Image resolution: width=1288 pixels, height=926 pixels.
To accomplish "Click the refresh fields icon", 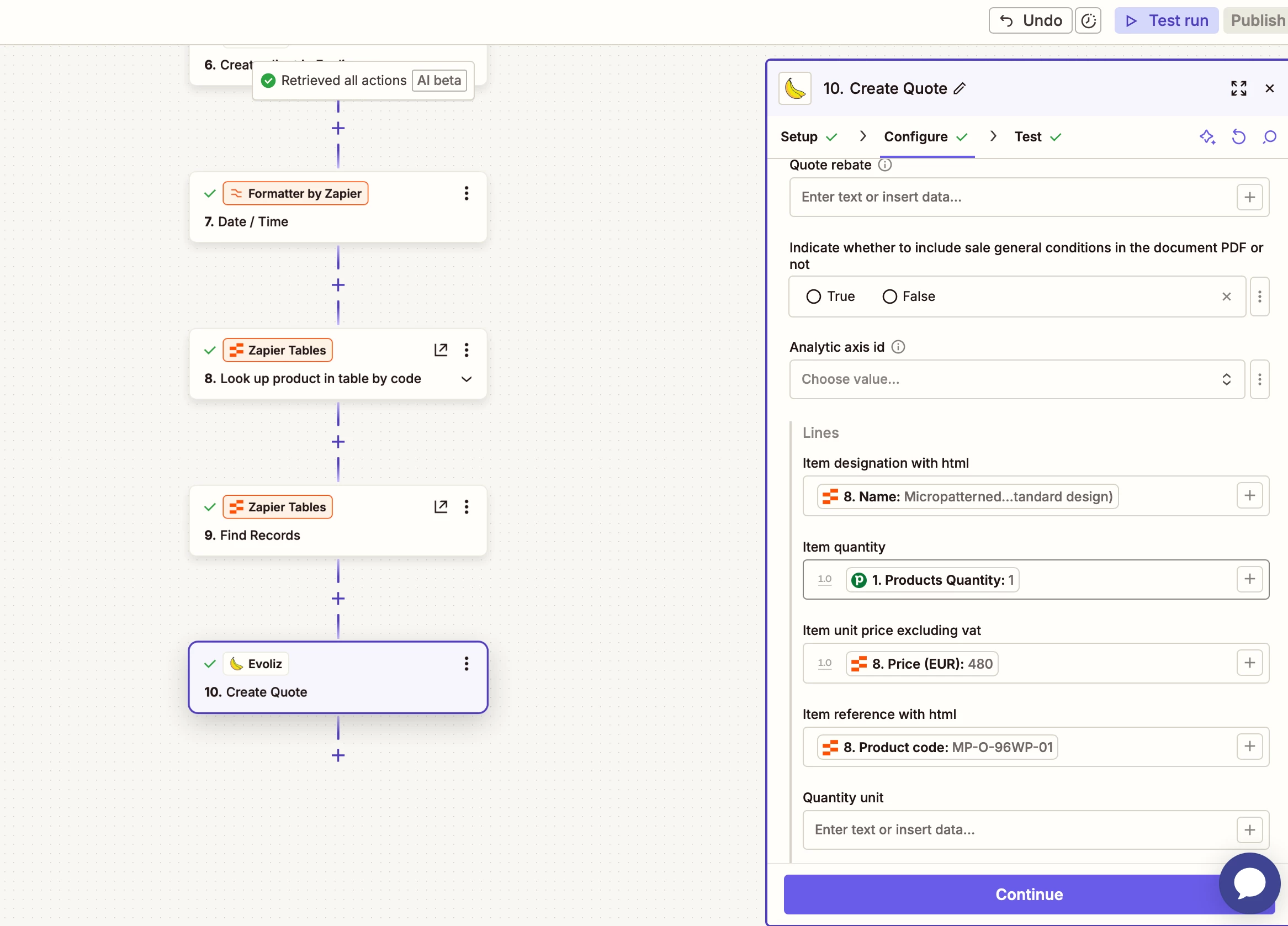I will pyautogui.click(x=1238, y=137).
